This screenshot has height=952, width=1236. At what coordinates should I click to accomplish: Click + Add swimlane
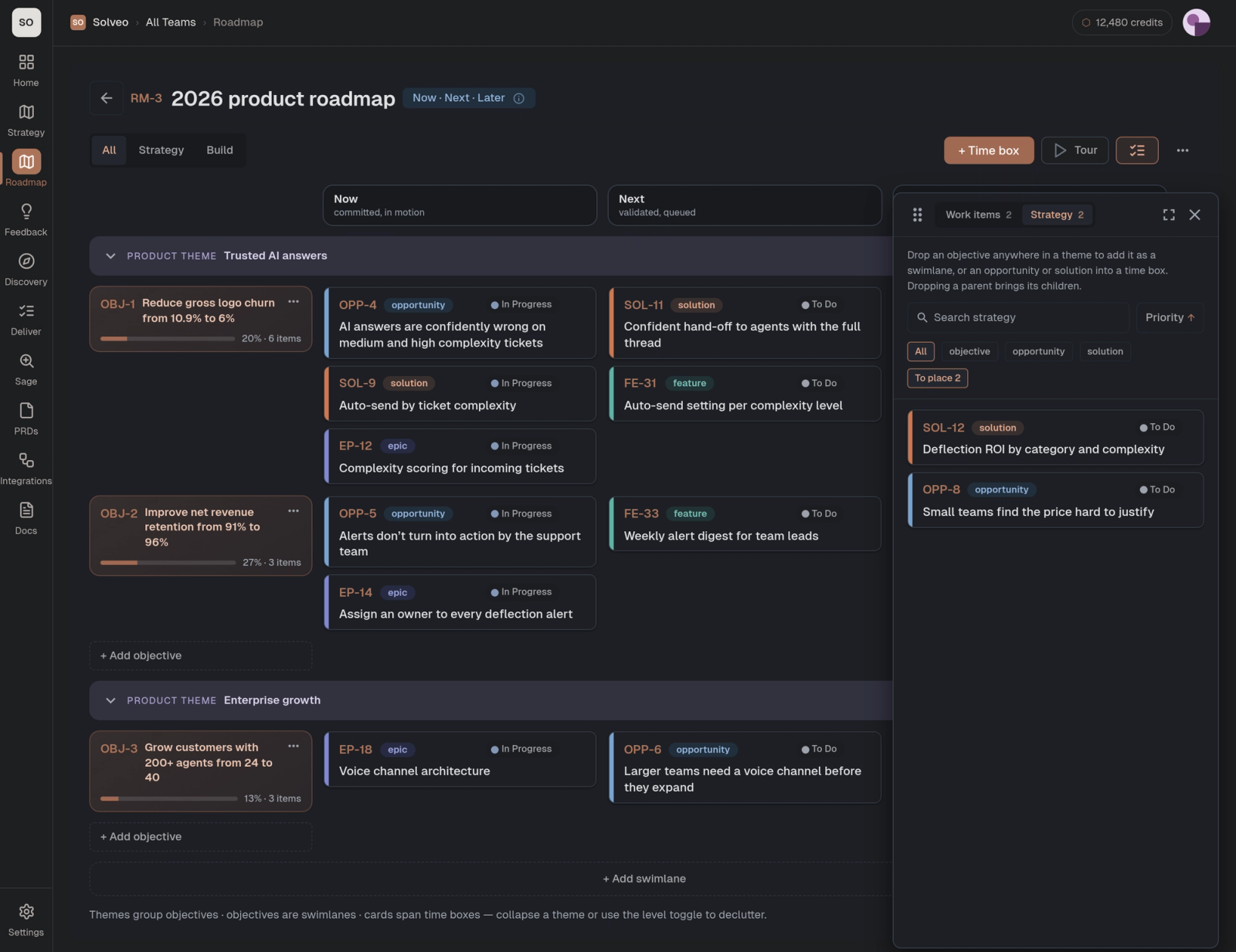[x=644, y=879]
